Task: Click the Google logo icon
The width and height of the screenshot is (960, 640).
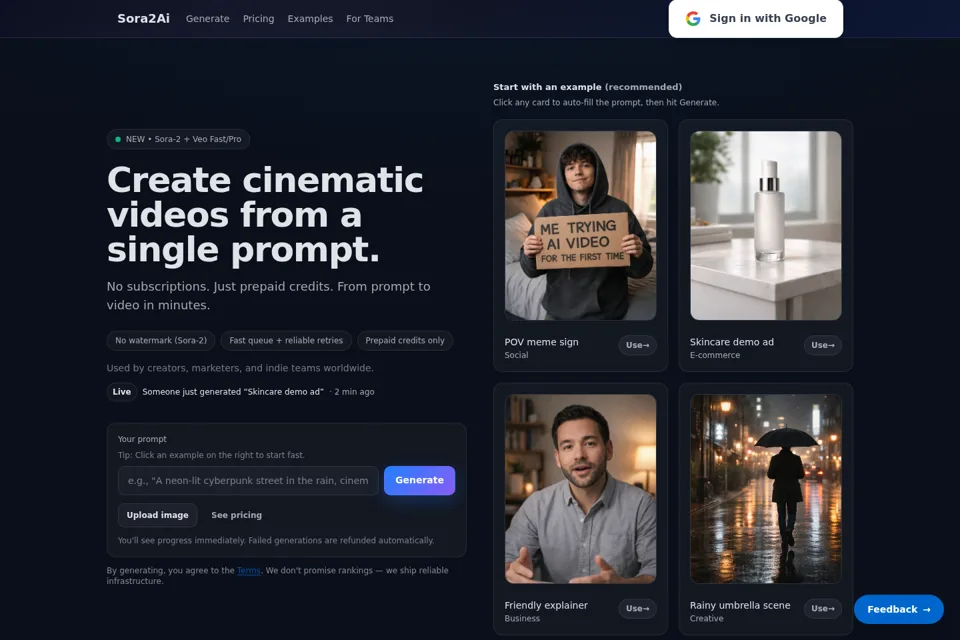Action: point(693,18)
